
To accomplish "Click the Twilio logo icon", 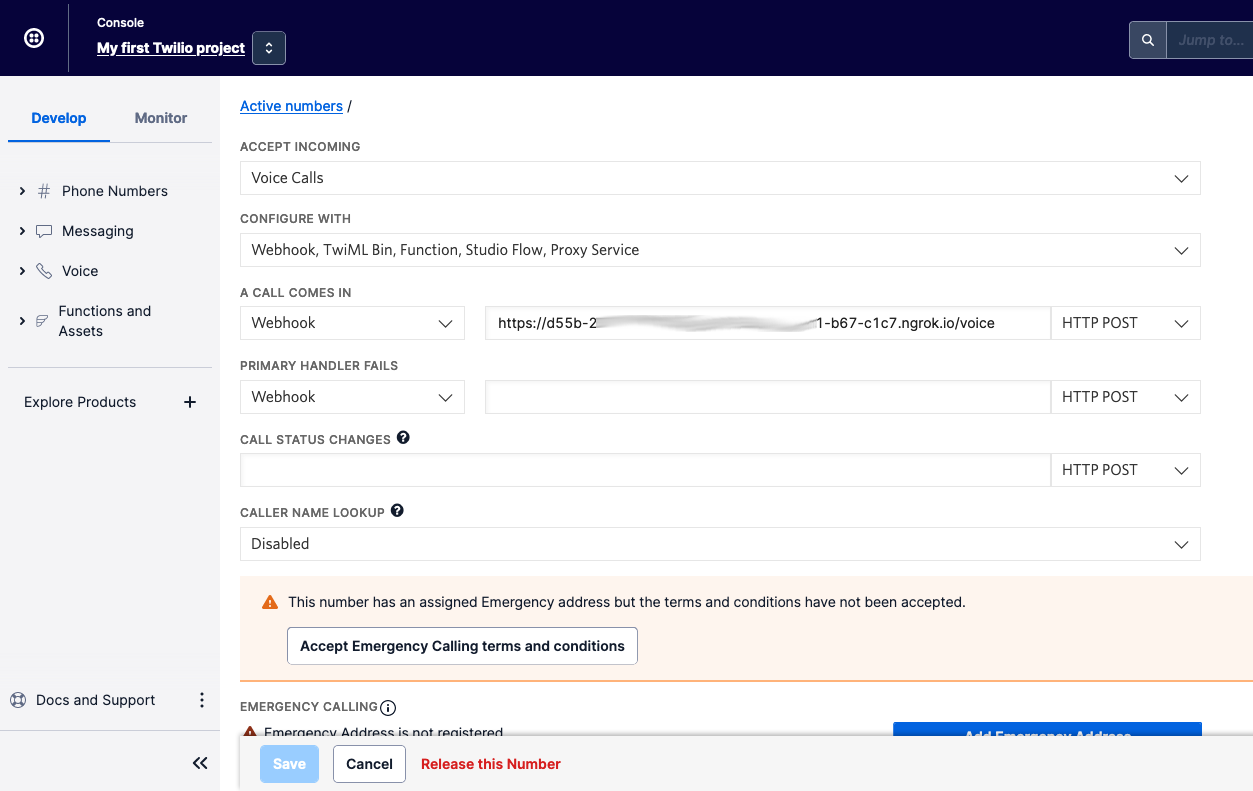I will (34, 39).
